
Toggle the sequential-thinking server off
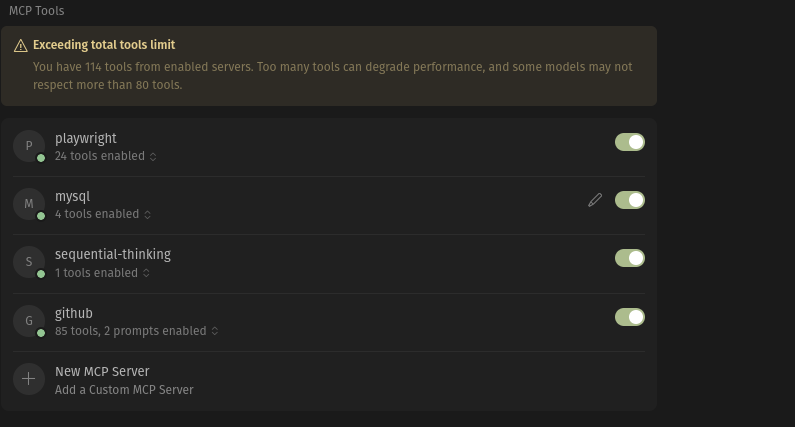click(x=630, y=258)
